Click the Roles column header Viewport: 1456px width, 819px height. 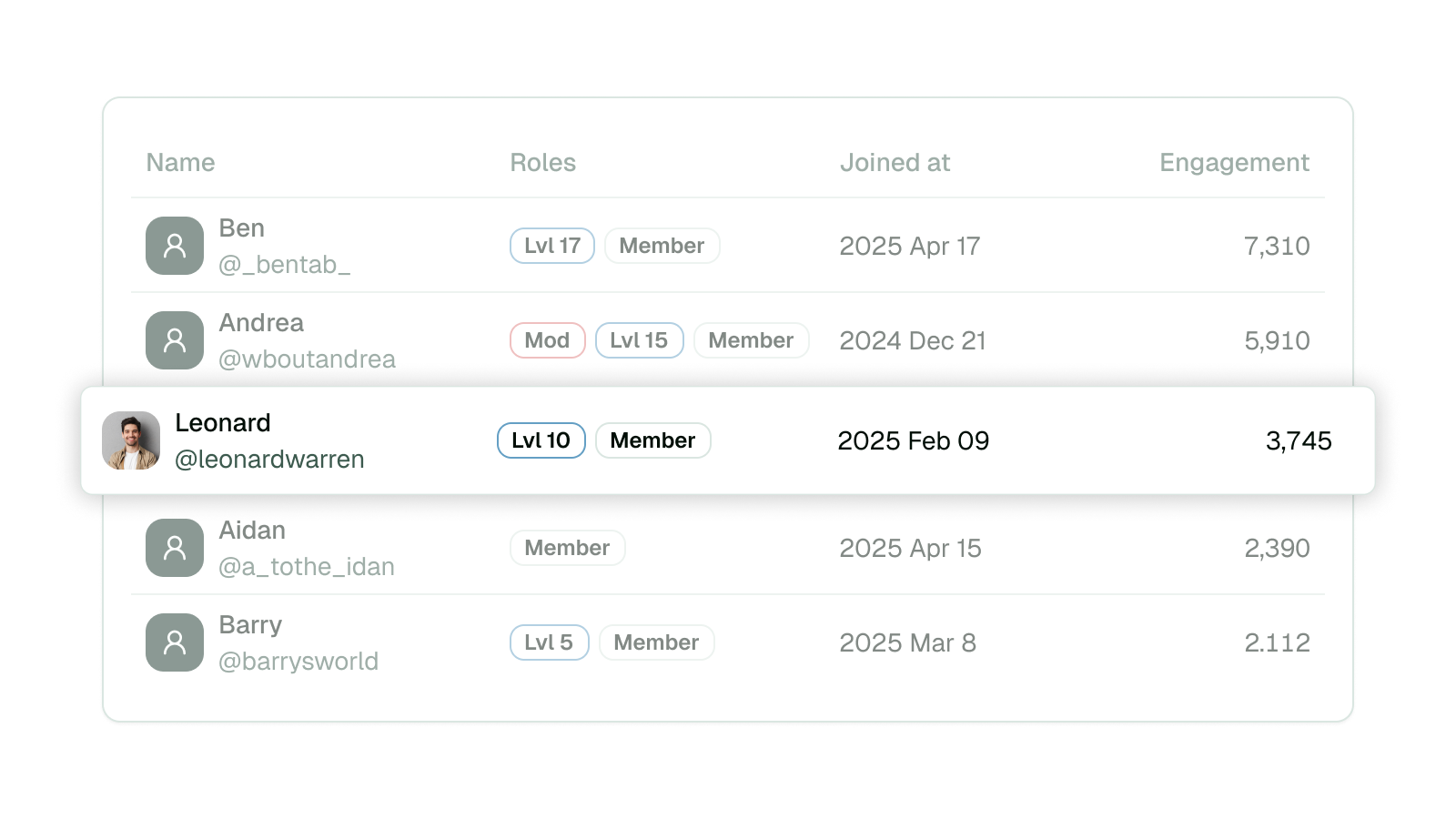click(x=542, y=162)
